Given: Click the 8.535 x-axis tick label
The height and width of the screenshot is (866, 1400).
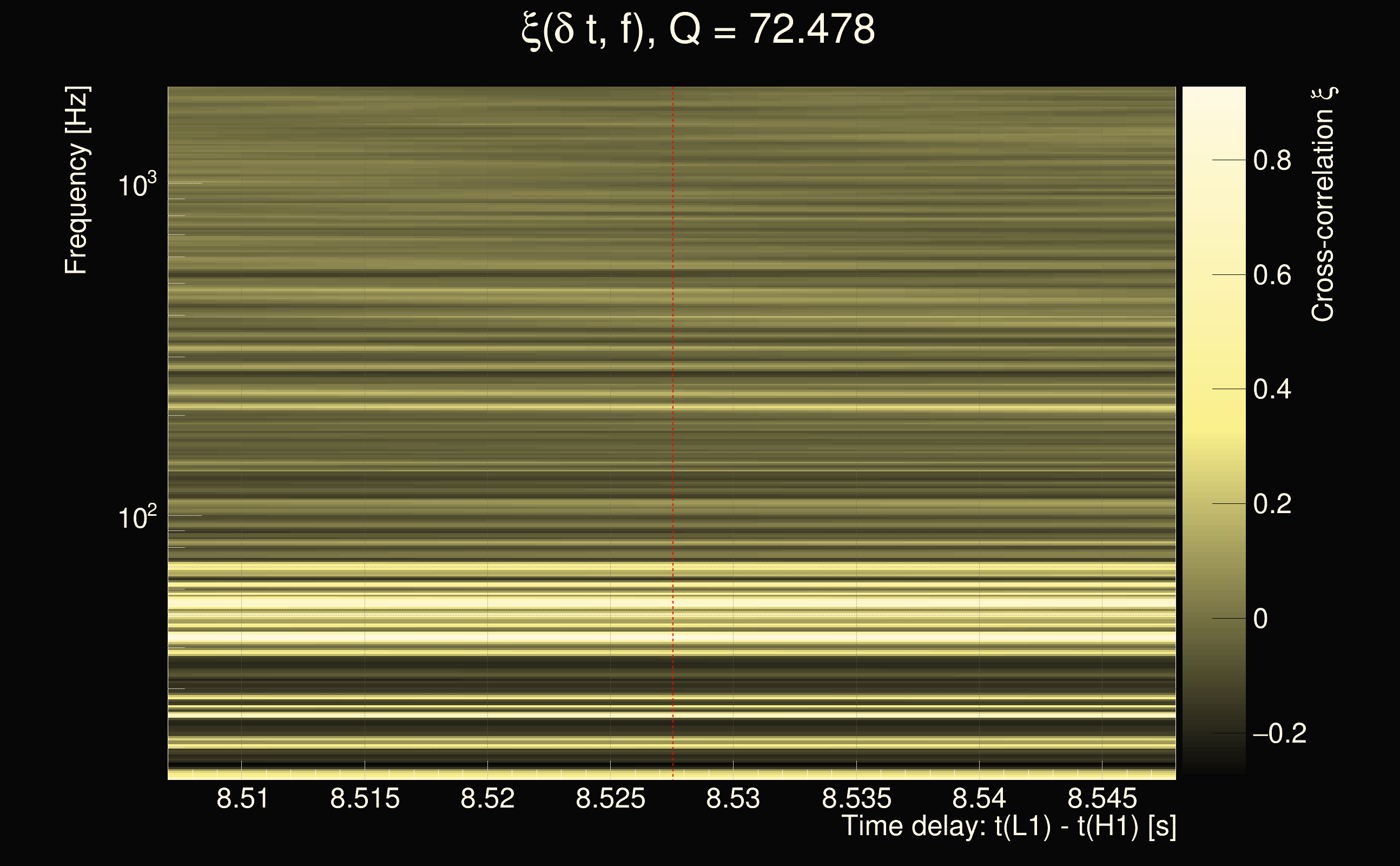Looking at the screenshot, I should pyautogui.click(x=856, y=798).
